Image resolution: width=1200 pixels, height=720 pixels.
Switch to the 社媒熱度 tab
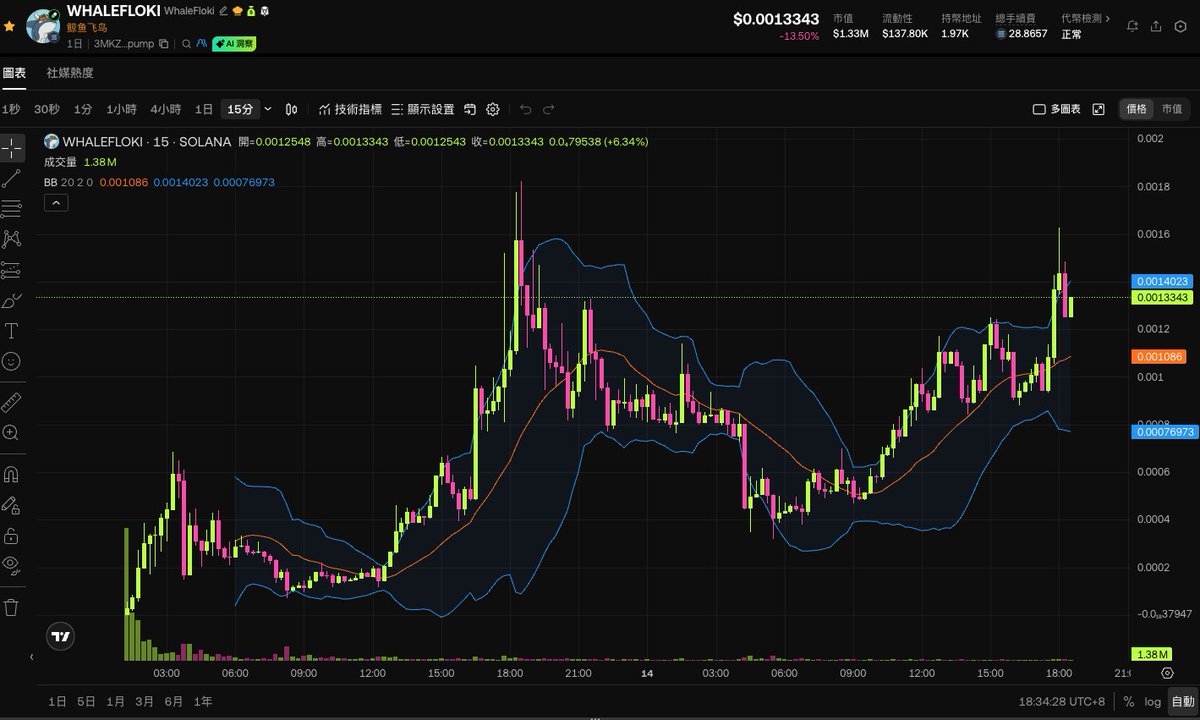coord(70,73)
